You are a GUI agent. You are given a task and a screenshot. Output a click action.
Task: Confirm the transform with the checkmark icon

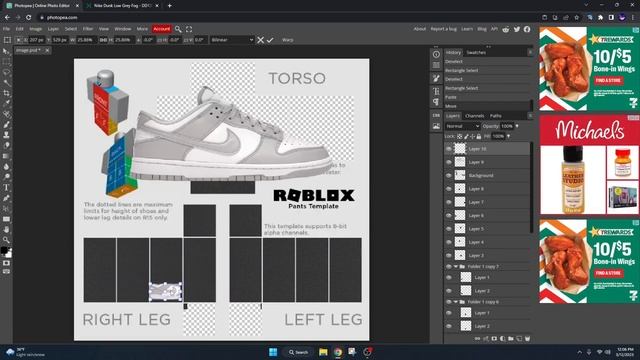point(270,40)
